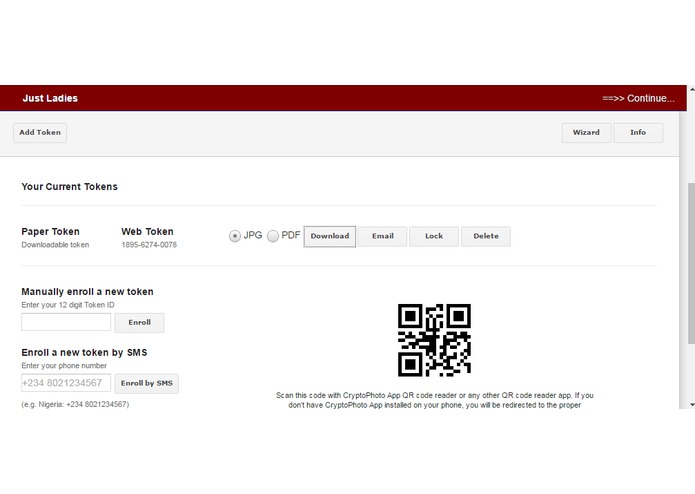Select the Web Token ID 1895-6274-0078
Screen dimensions: 695x494
[x=149, y=245]
